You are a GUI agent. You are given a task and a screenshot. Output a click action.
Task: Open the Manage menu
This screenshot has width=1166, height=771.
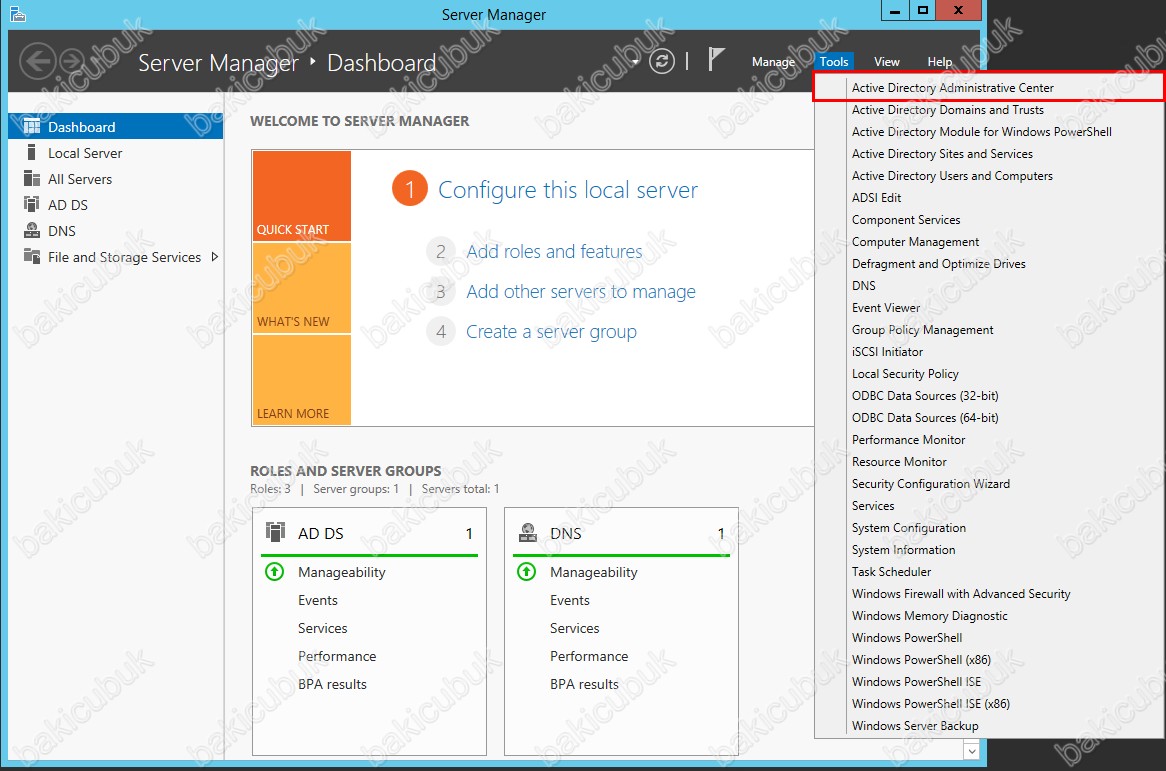pos(773,62)
